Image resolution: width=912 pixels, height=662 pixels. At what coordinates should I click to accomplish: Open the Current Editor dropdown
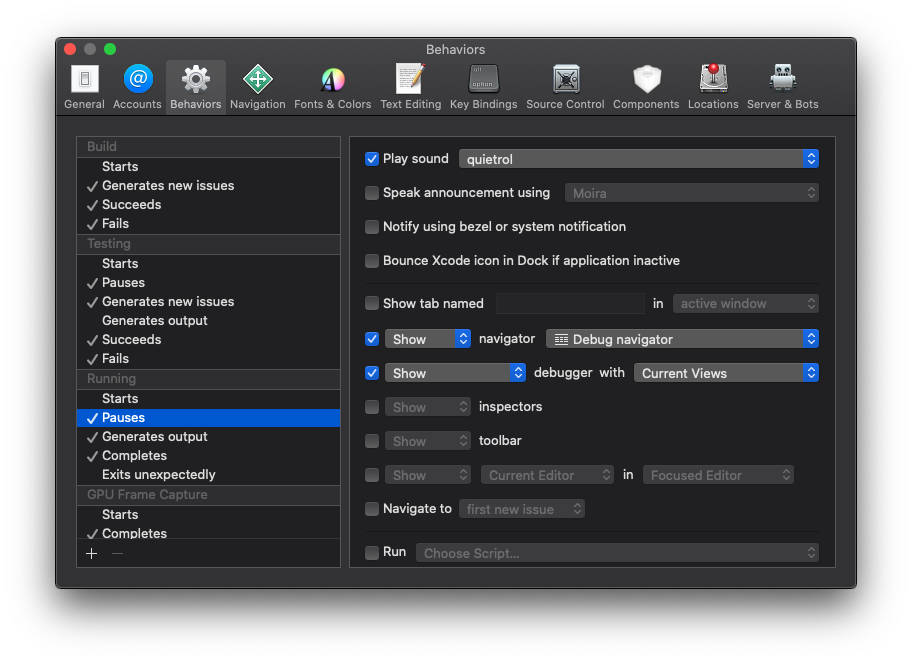click(547, 475)
